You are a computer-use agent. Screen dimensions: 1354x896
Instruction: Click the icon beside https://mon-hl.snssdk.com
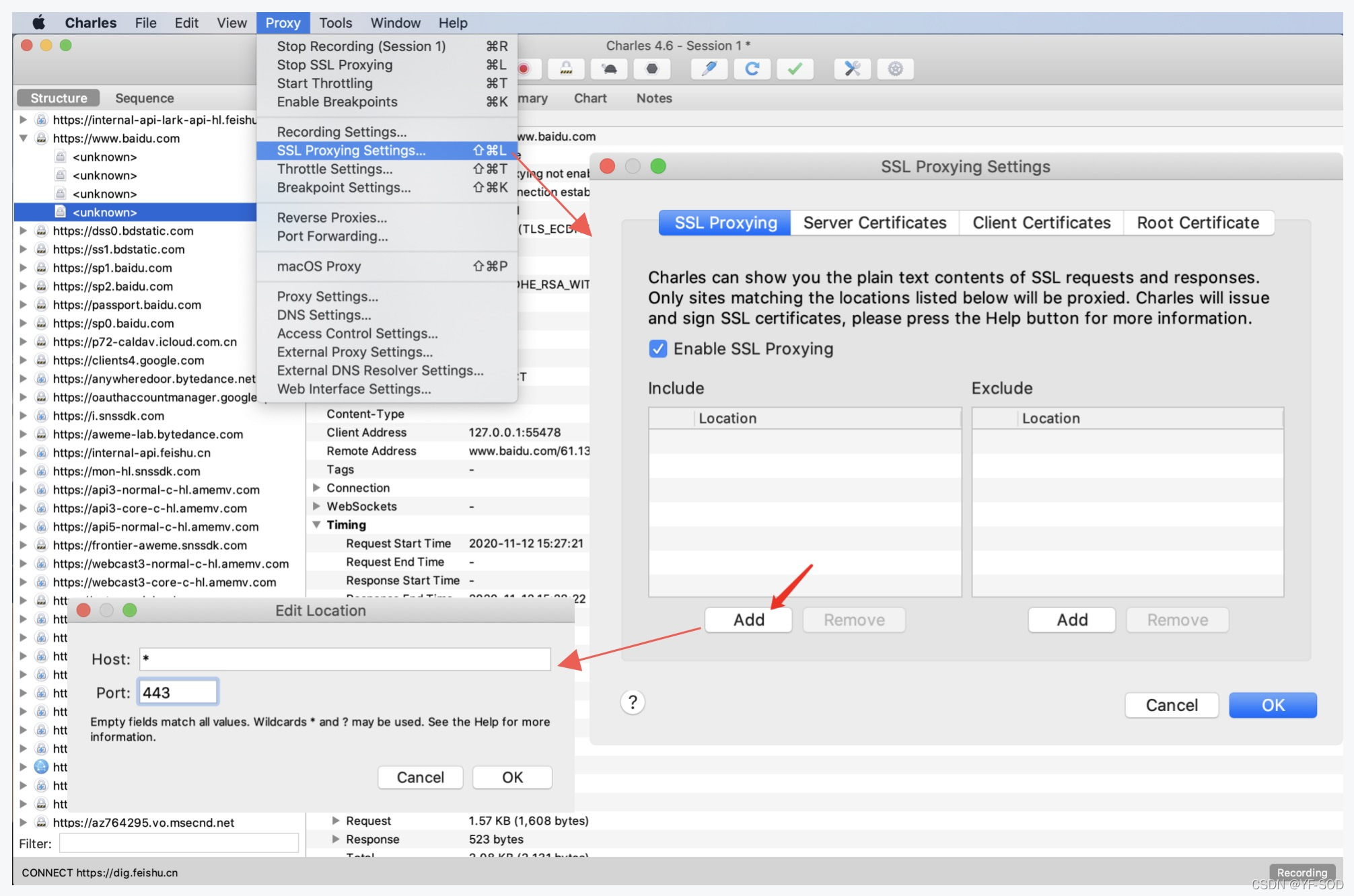(x=41, y=471)
